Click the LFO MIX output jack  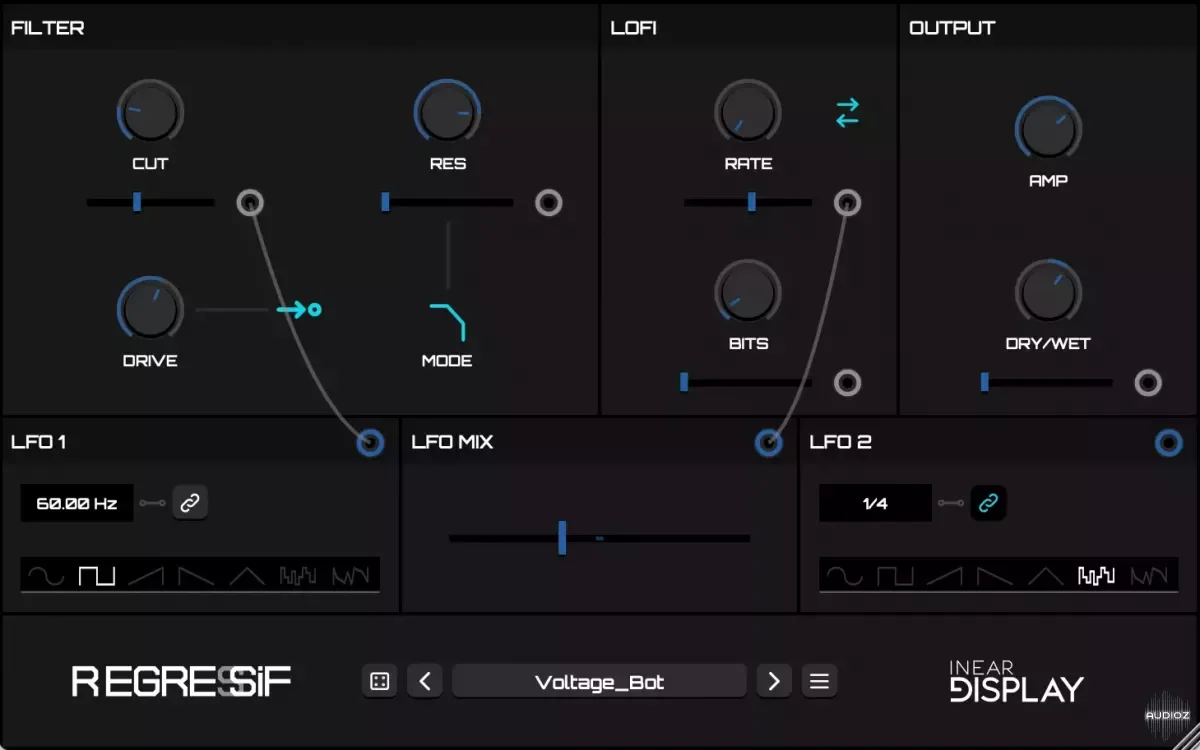point(768,442)
